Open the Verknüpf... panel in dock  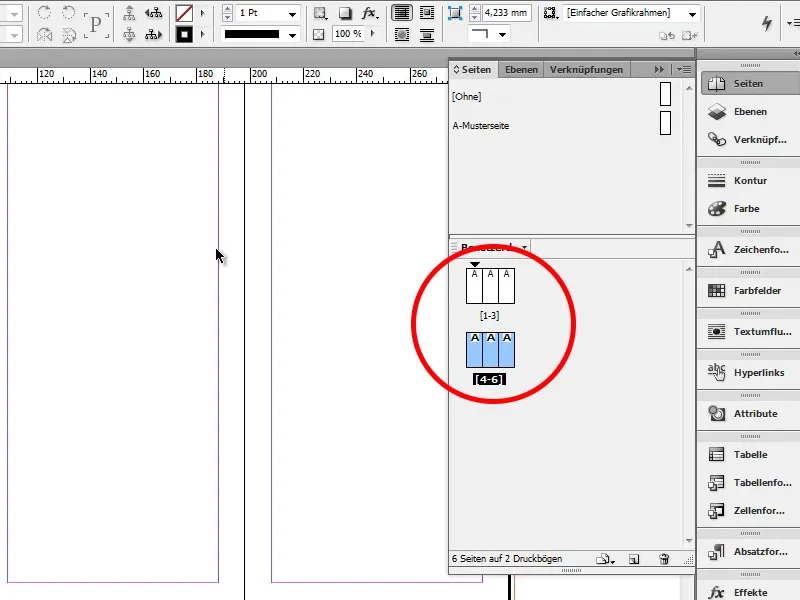tap(750, 139)
